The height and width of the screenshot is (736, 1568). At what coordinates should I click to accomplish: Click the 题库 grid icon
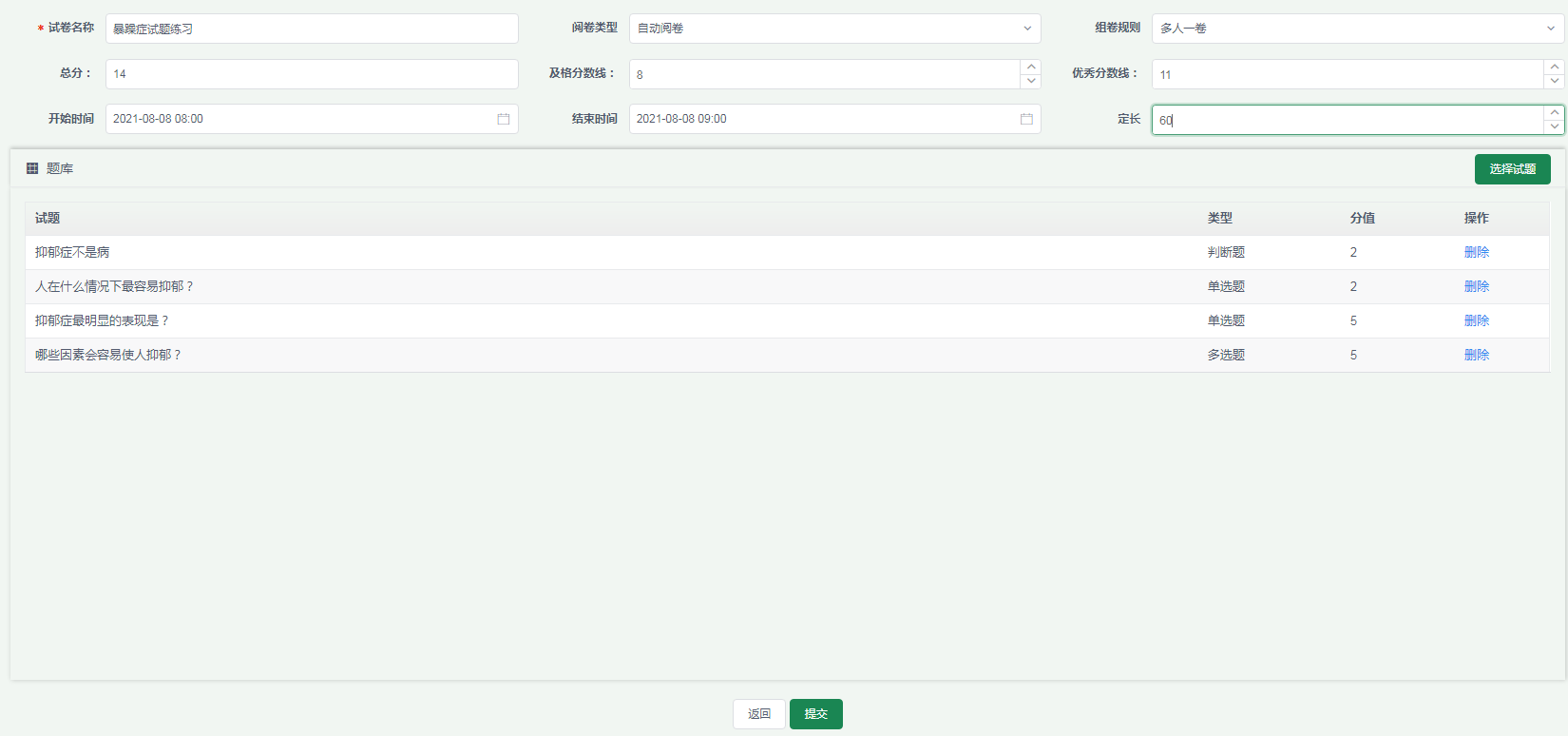point(32,168)
